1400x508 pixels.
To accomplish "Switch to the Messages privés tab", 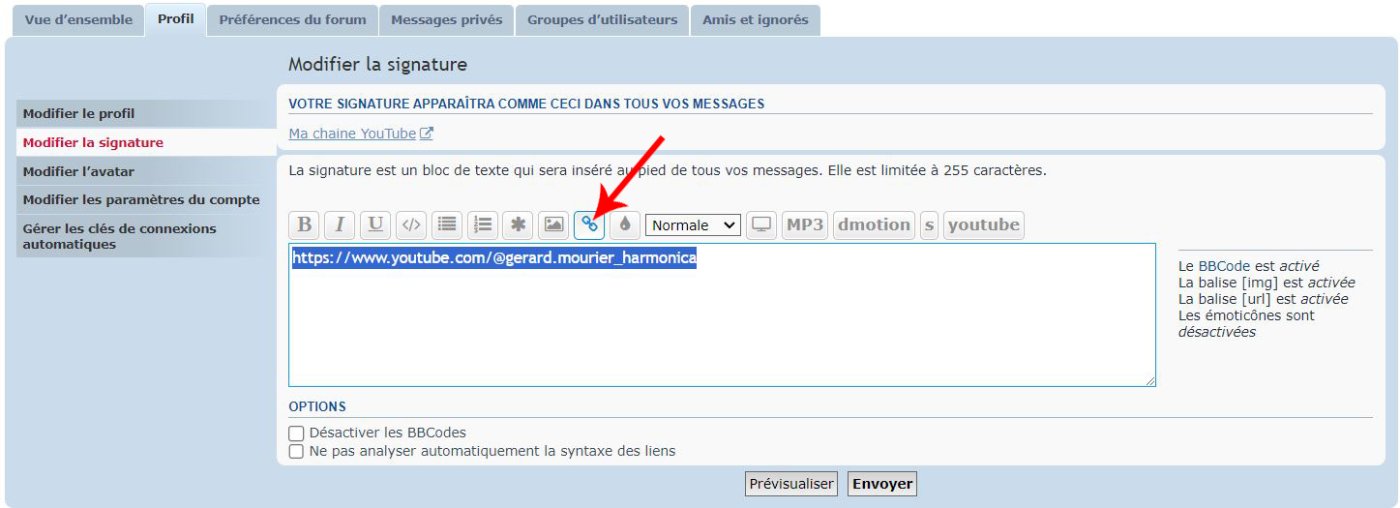I will coord(447,20).
